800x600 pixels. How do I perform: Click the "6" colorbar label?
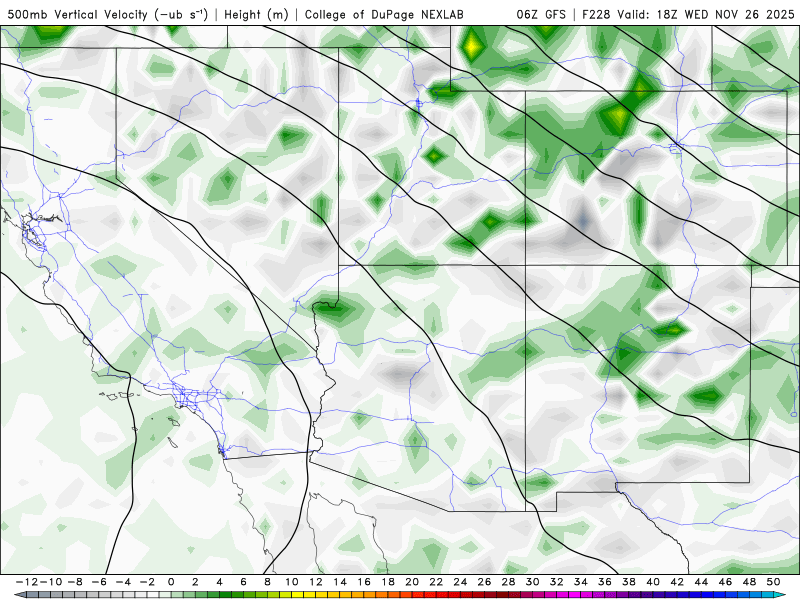[243, 582]
